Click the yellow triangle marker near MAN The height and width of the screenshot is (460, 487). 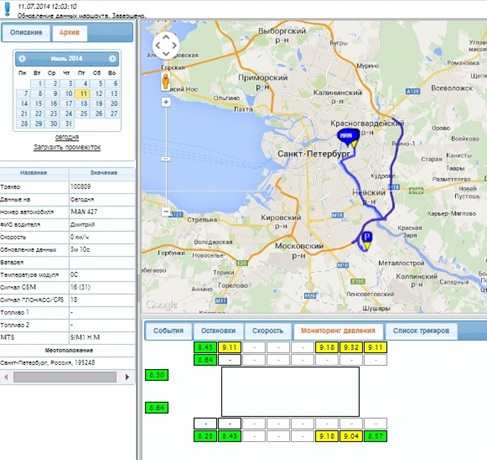click(354, 144)
